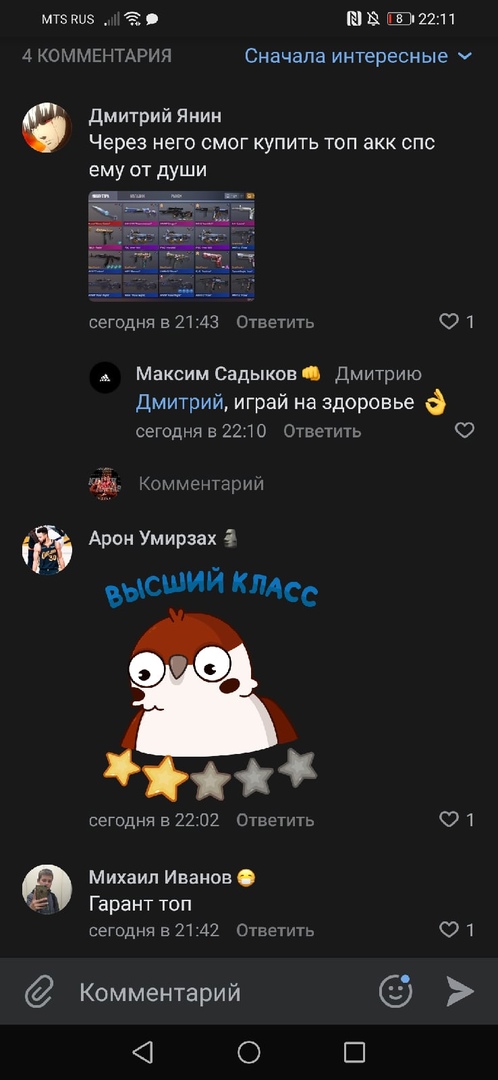Open the weapon skins screenshot thumbnail

coord(172,246)
